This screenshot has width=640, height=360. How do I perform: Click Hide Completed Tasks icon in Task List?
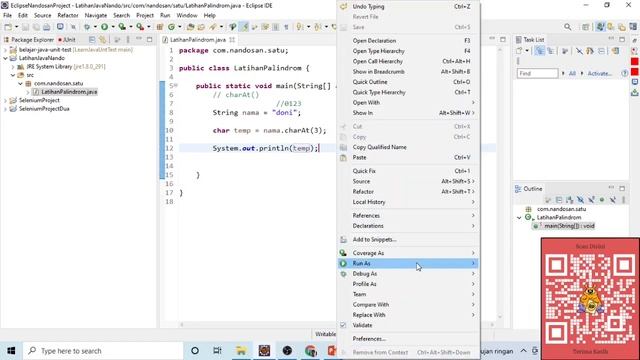tap(579, 51)
